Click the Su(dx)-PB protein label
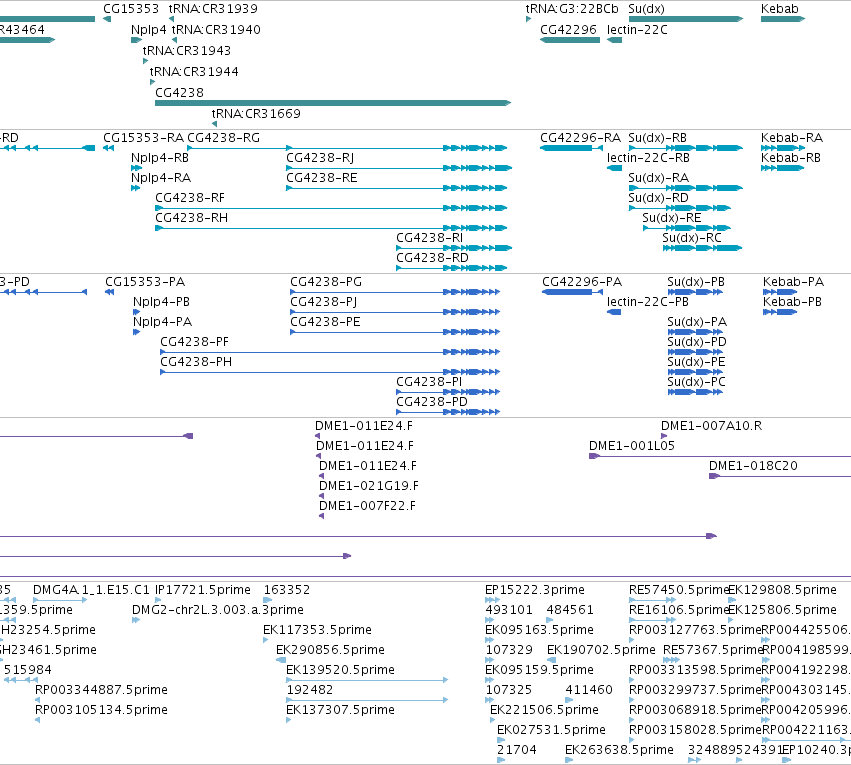The width and height of the screenshot is (851, 765). [x=696, y=282]
